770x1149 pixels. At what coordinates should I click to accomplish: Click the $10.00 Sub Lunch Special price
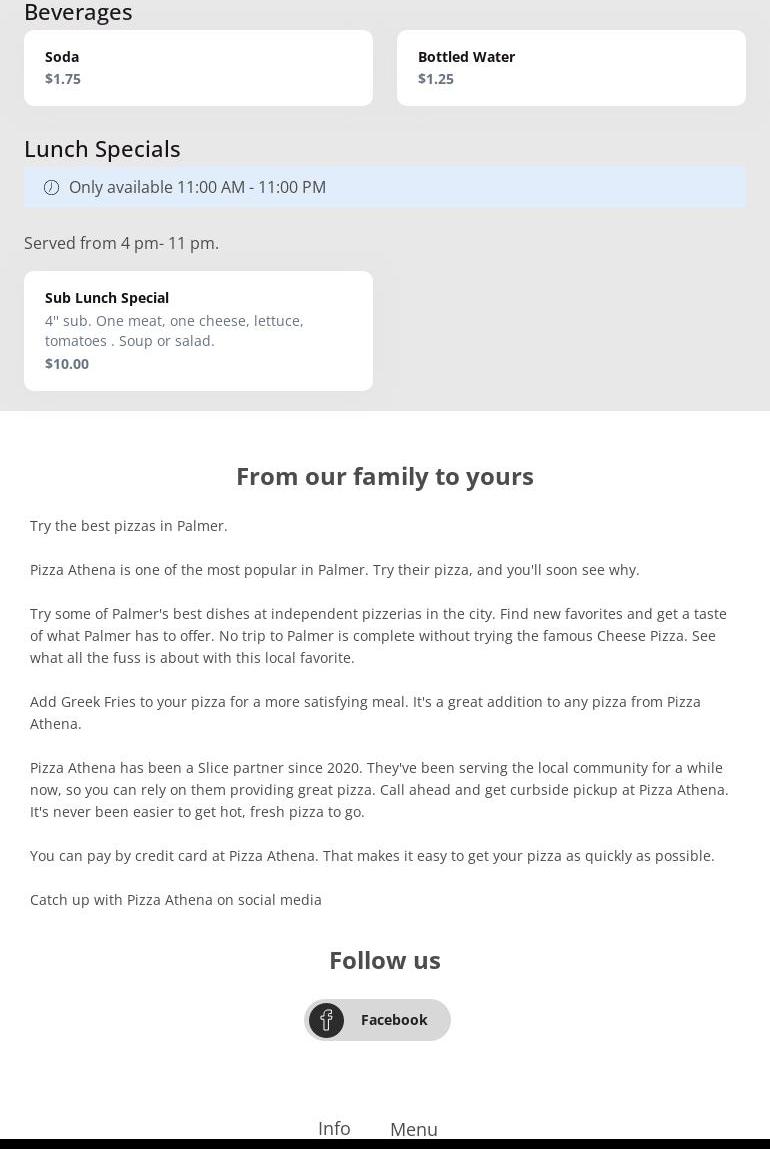[x=67, y=364]
